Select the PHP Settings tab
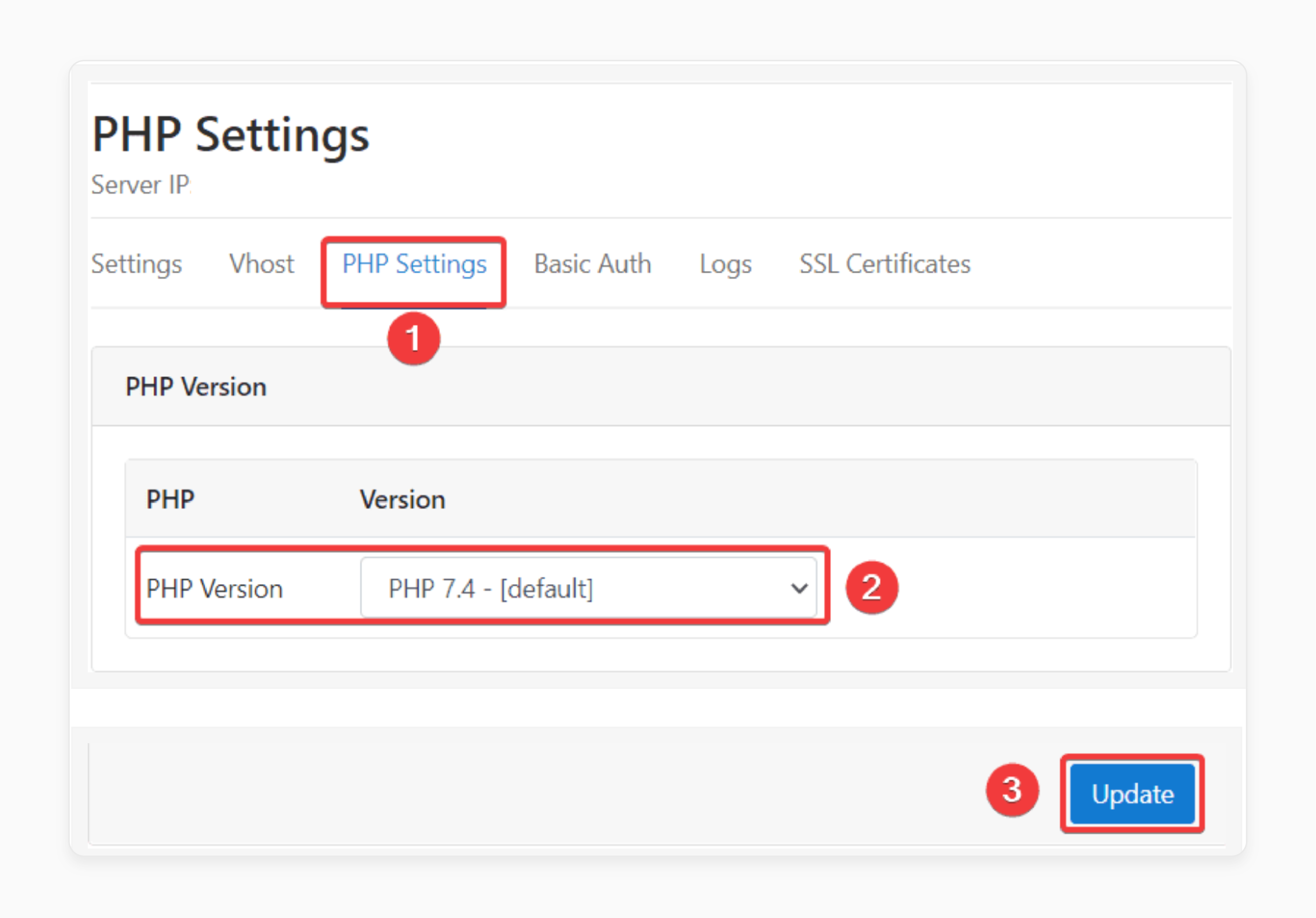The image size is (1316, 918). [415, 264]
